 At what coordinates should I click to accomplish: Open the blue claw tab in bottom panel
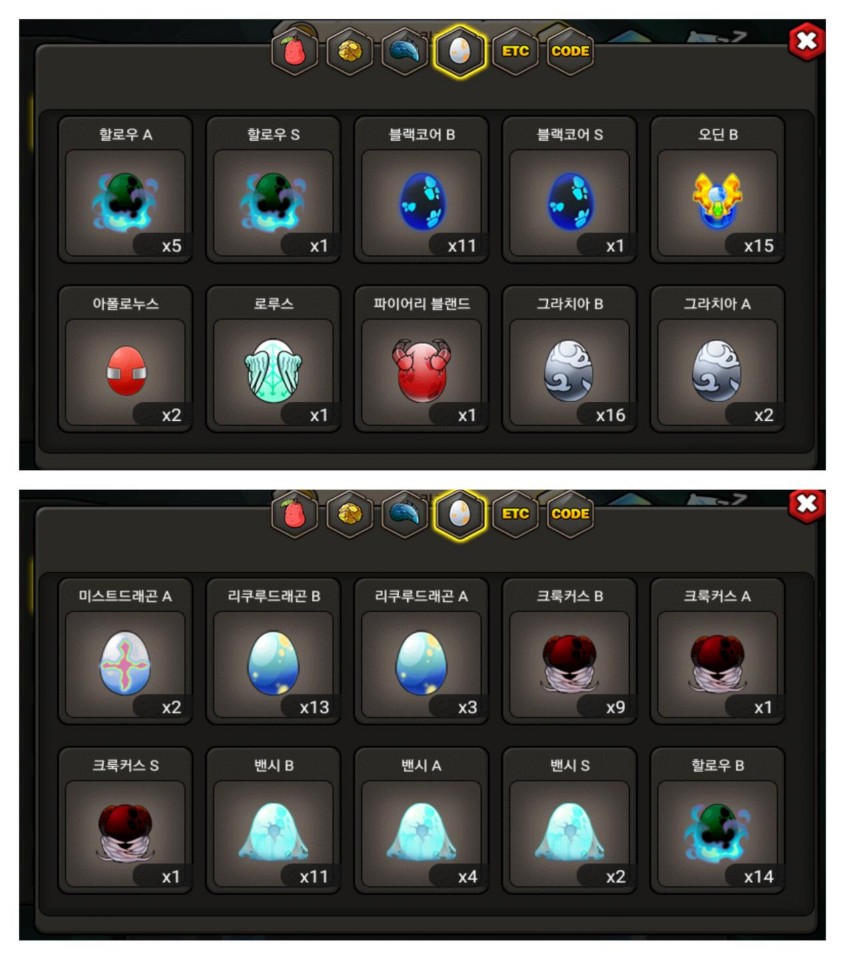(405, 514)
